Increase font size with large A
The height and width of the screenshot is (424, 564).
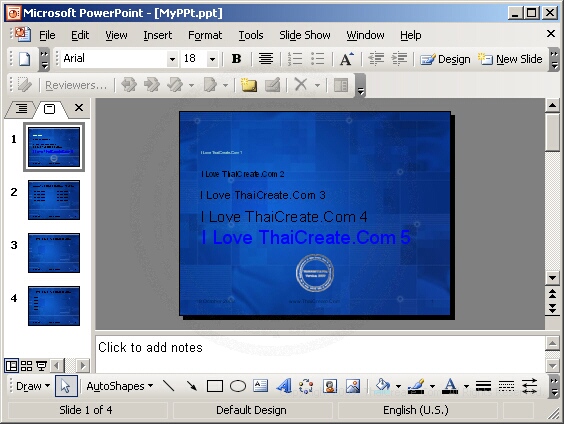pyautogui.click(x=347, y=59)
